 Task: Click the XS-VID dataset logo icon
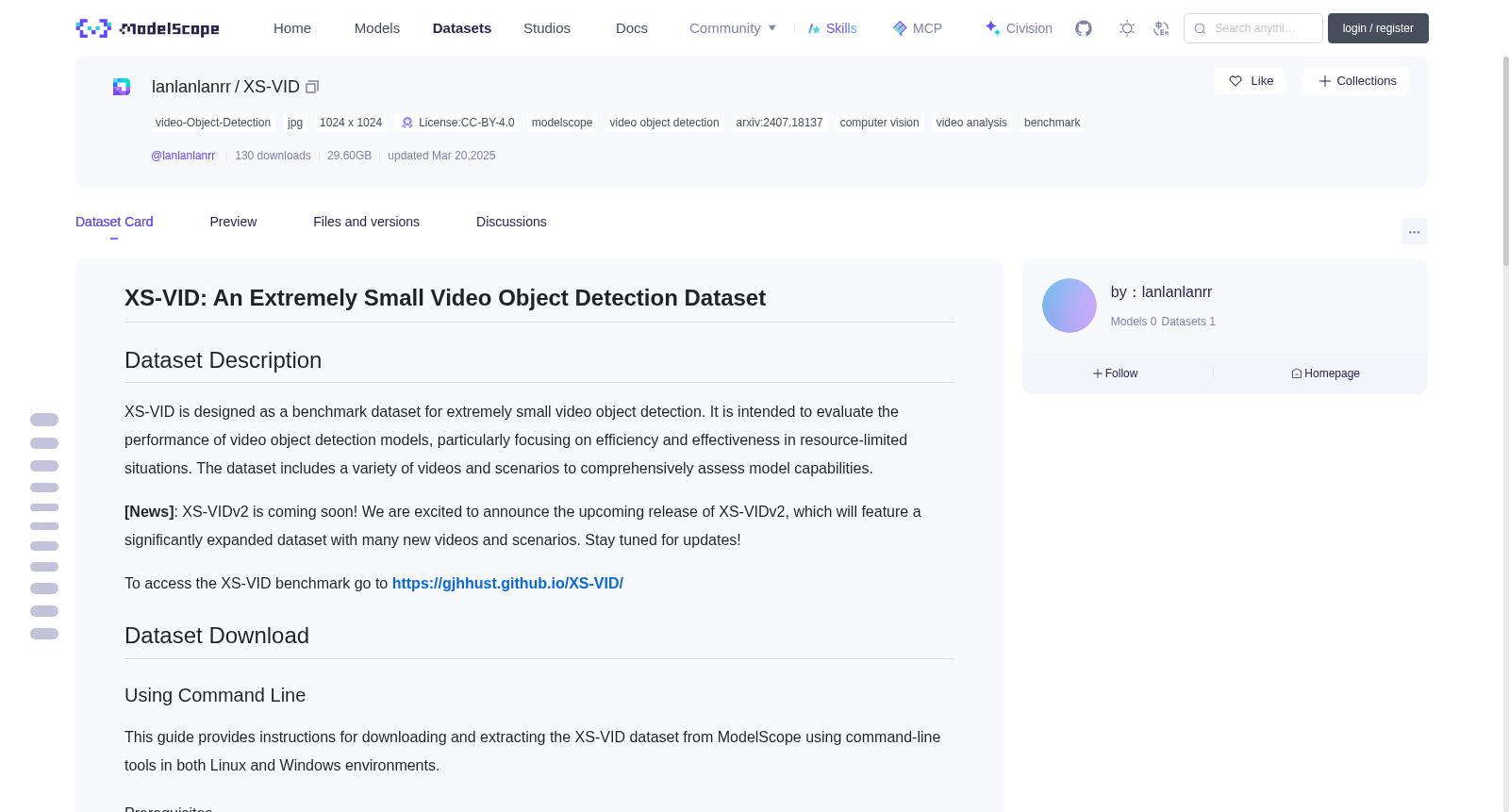122,87
